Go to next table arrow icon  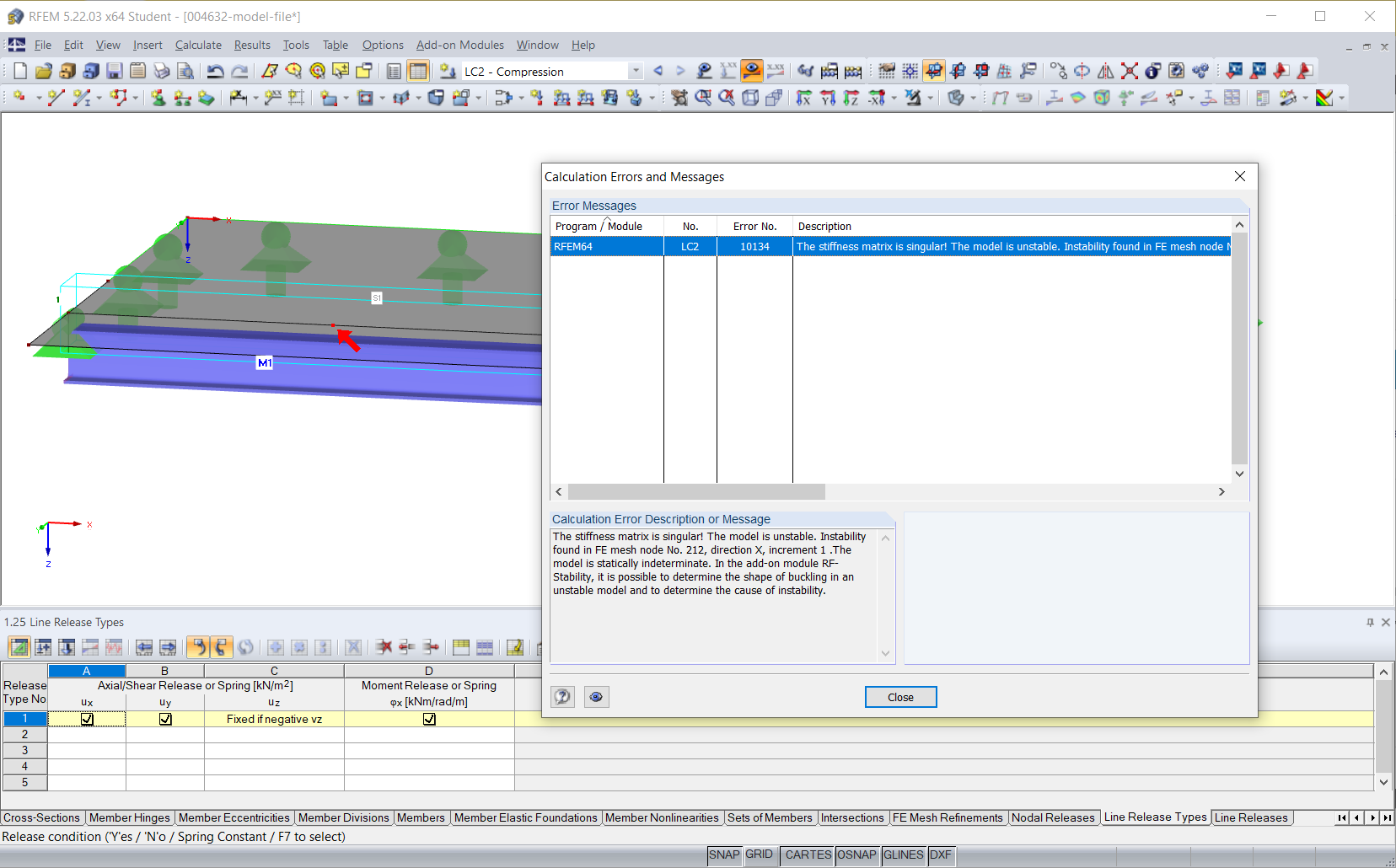click(x=168, y=647)
